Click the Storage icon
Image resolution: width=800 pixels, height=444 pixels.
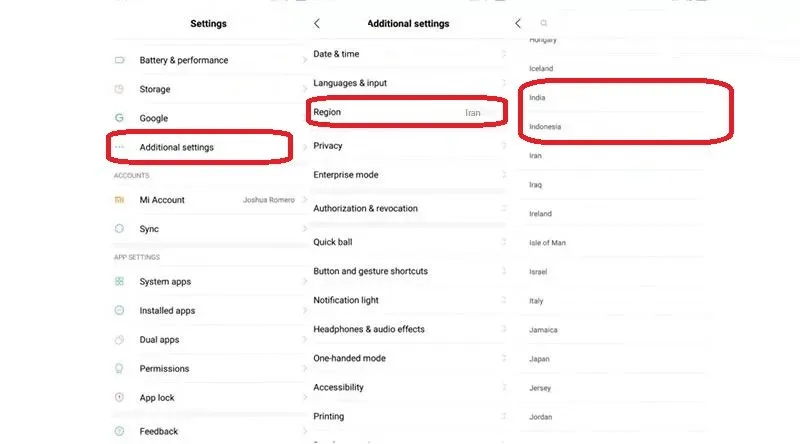click(119, 89)
